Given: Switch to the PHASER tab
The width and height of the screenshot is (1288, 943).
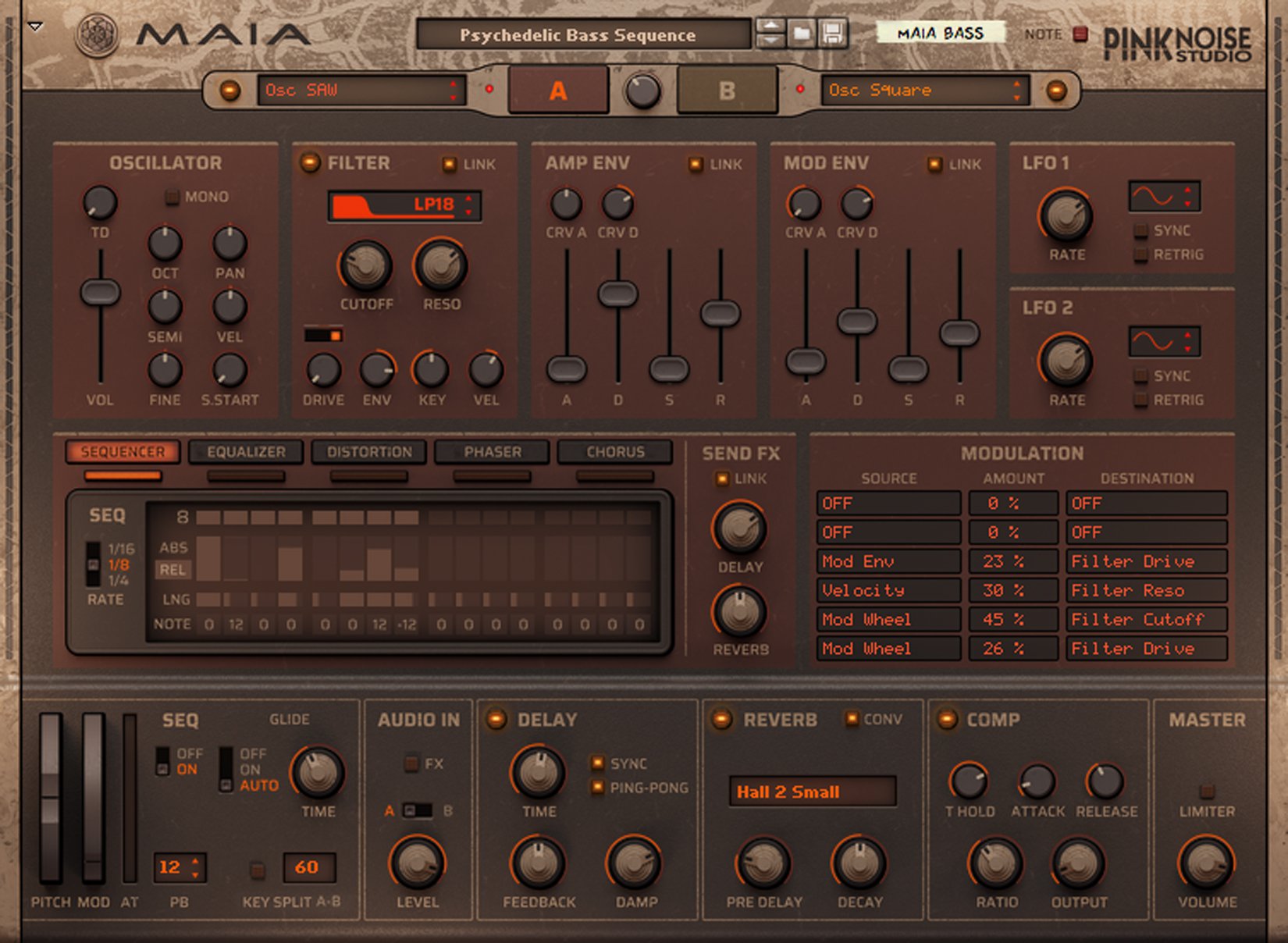Looking at the screenshot, I should coord(493,452).
